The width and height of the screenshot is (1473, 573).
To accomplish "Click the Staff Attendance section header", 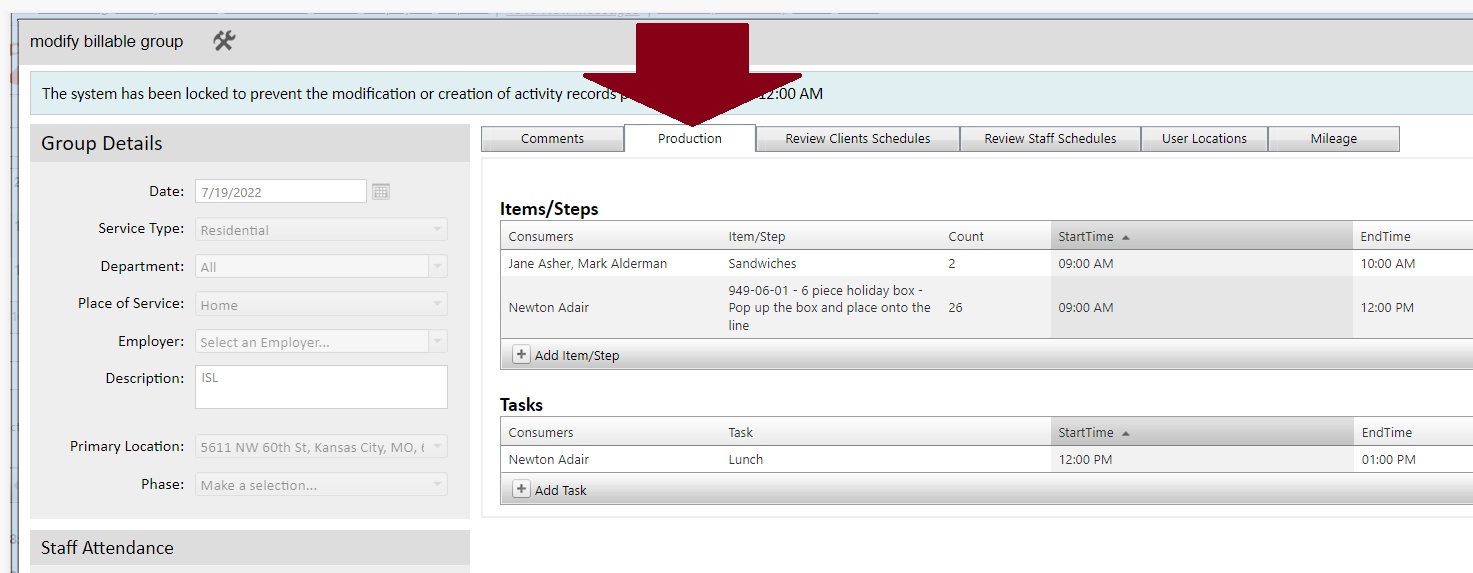I will click(250, 548).
